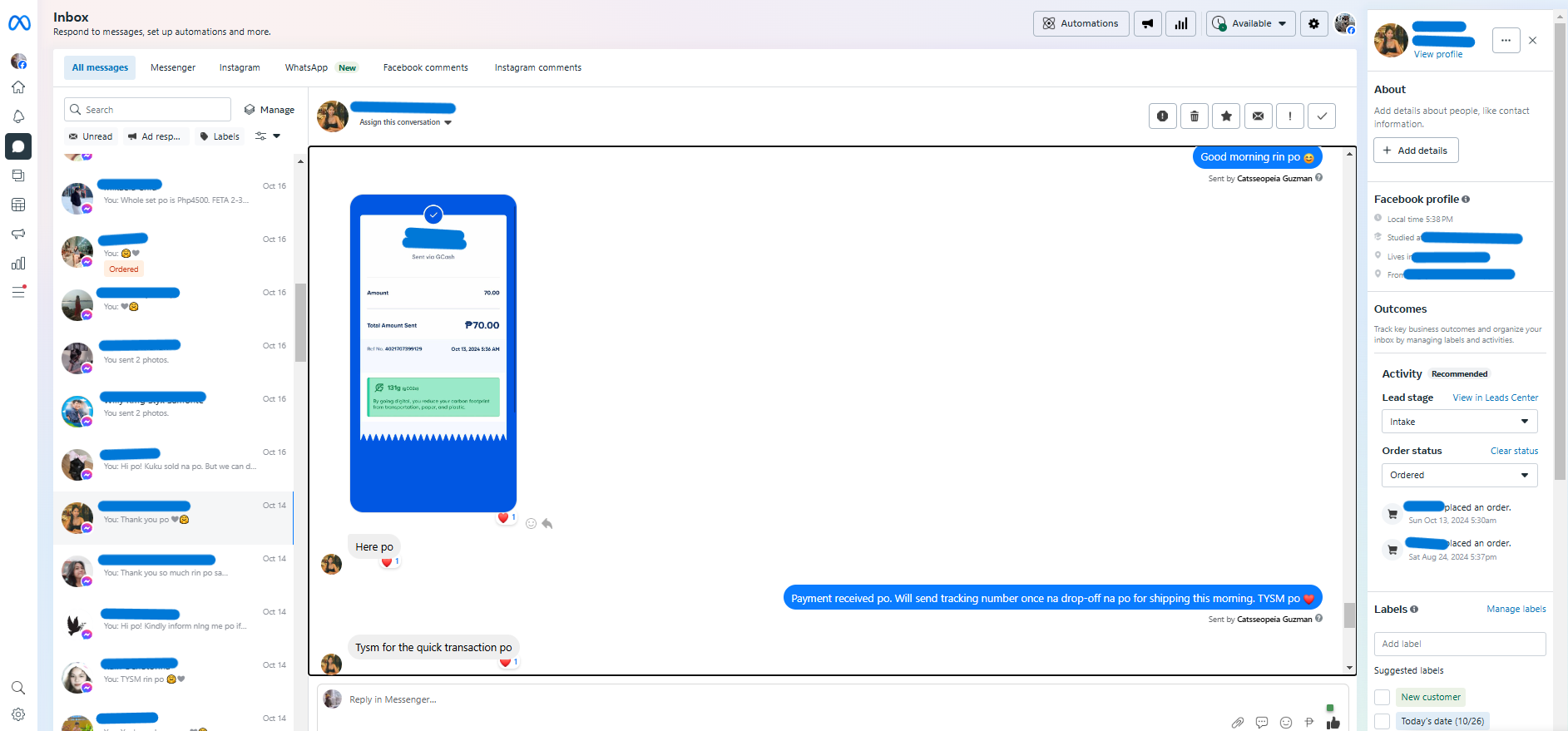Click the megaphone button in top bar

coord(1148,23)
